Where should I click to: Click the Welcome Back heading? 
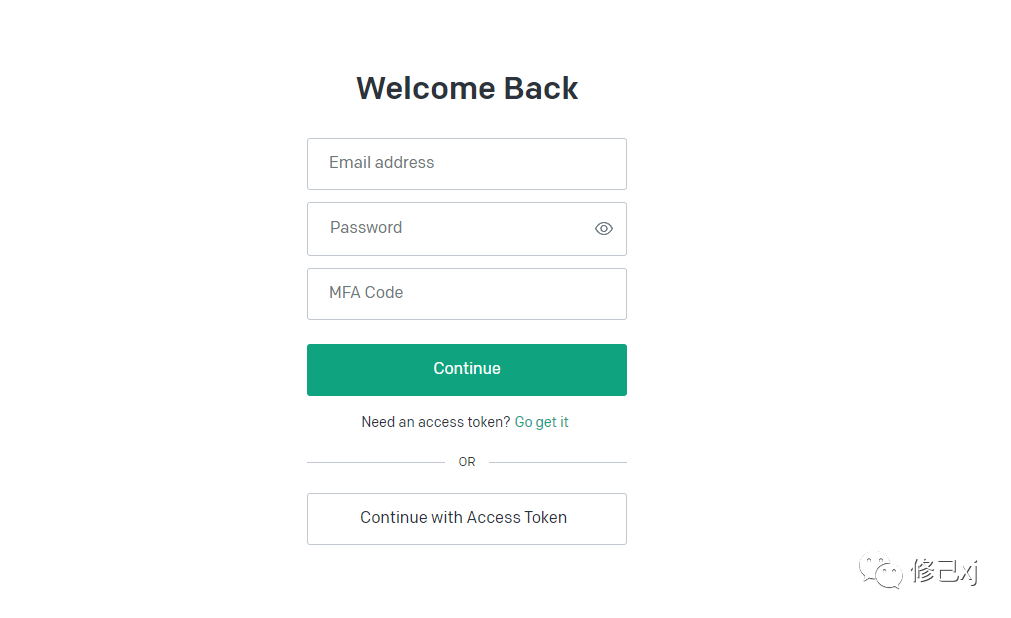[467, 88]
